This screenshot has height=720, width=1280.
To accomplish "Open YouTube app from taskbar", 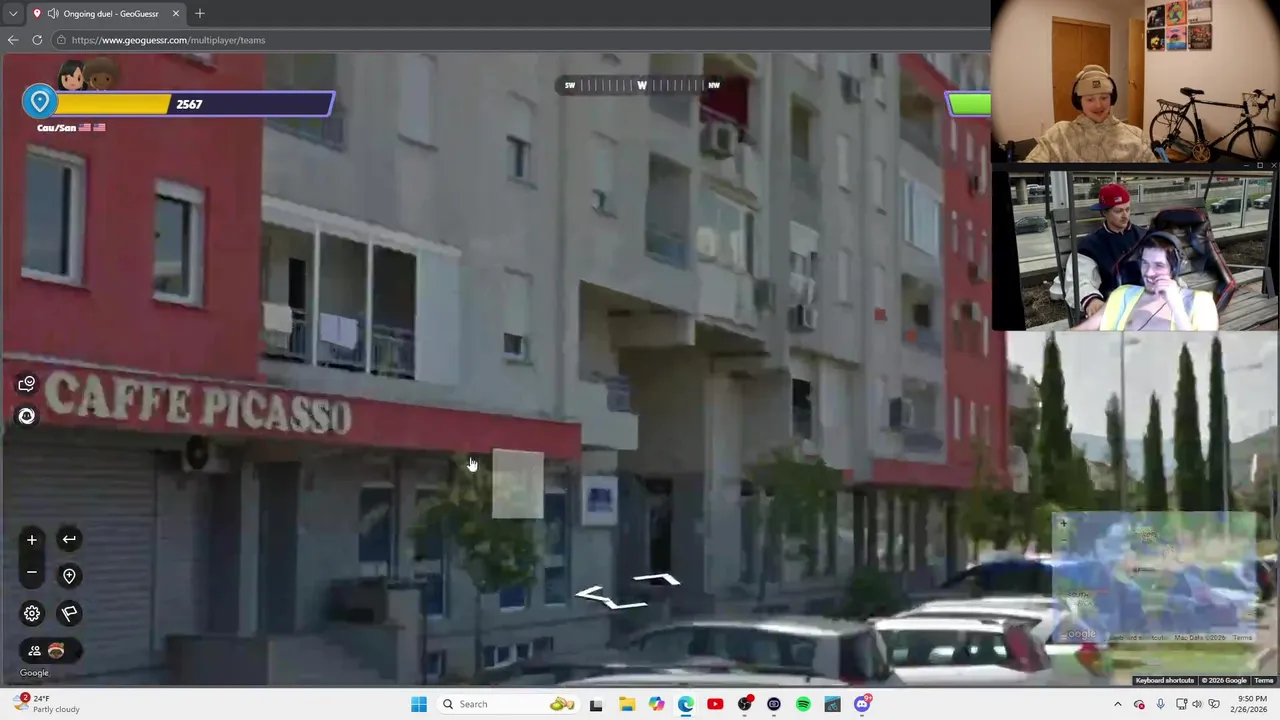I will point(715,704).
